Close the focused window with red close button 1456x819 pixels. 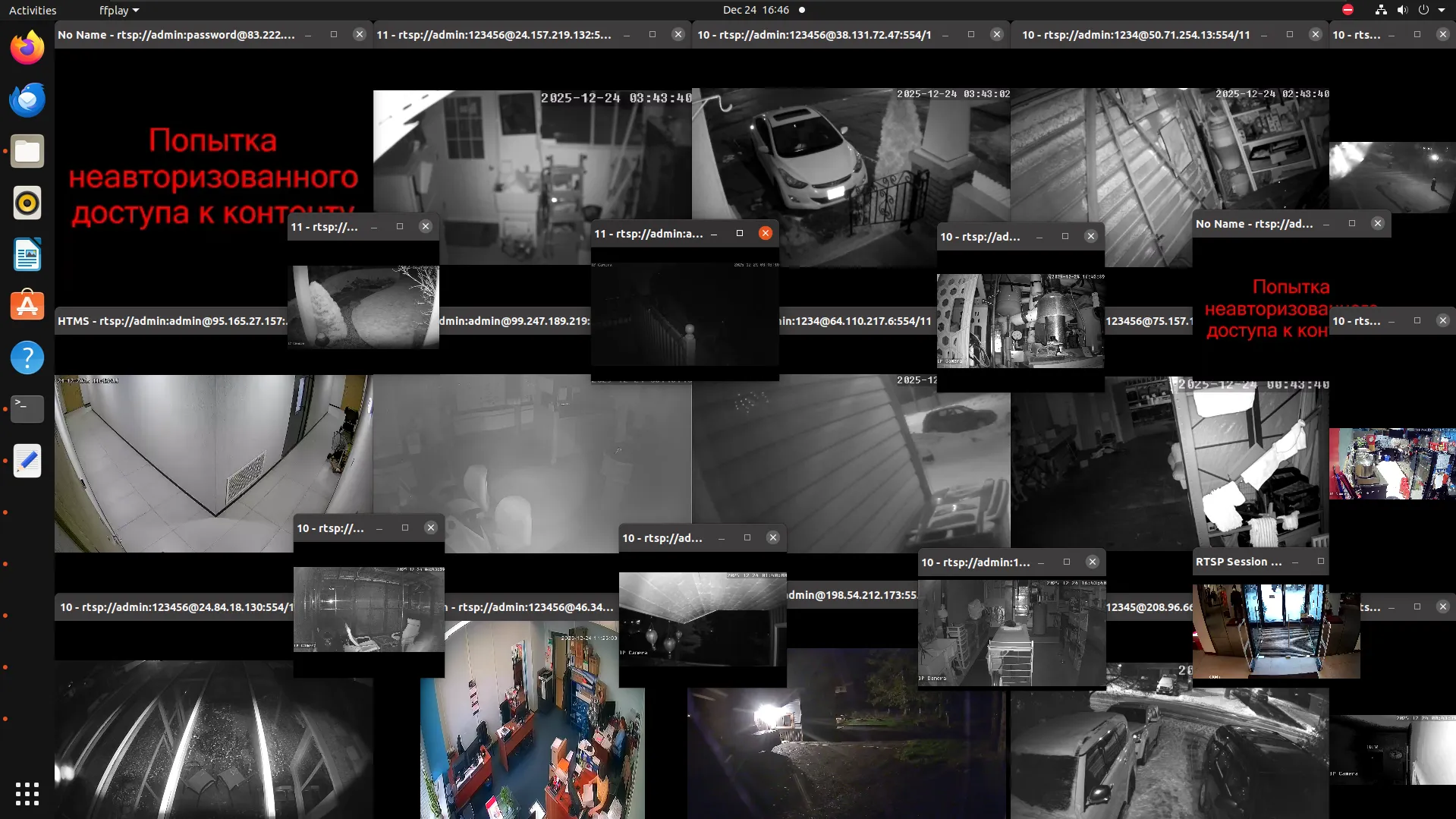[766, 233]
